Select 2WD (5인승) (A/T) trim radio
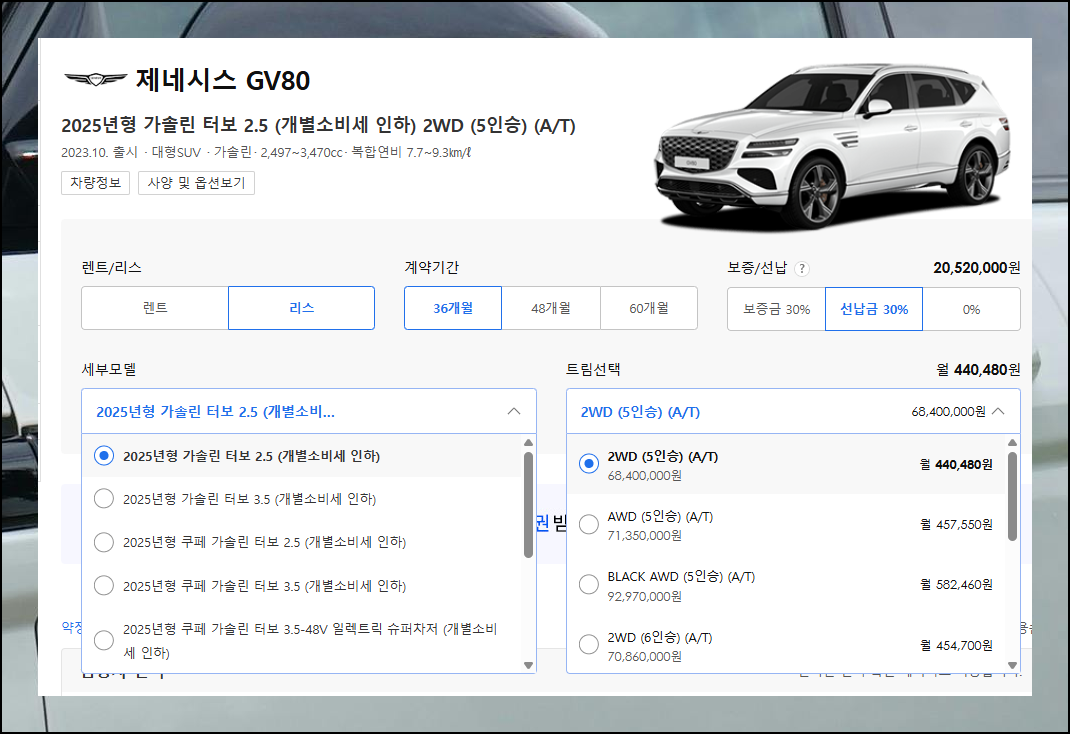Viewport: 1070px width, 734px height. [x=589, y=464]
